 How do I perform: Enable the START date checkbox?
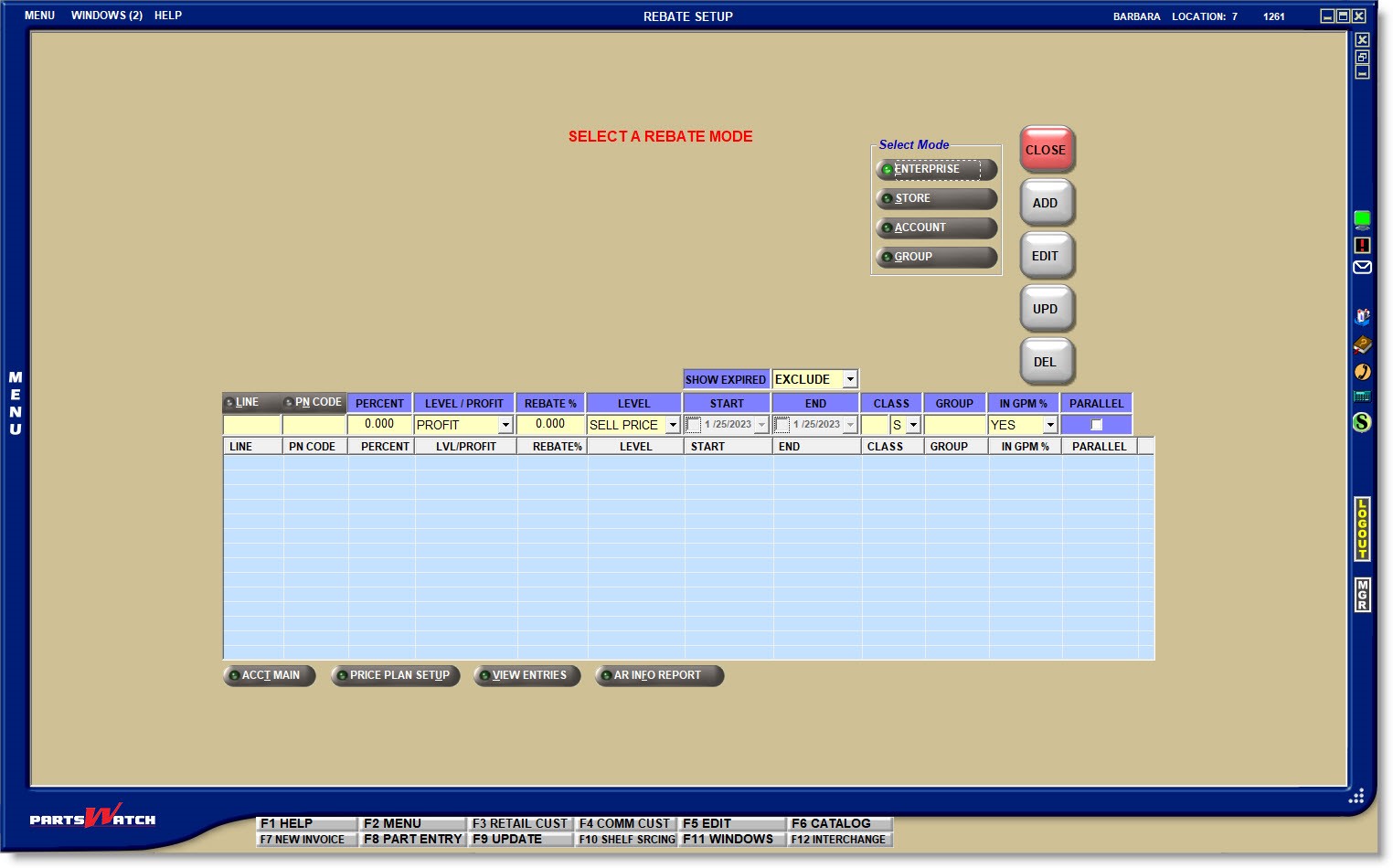694,425
